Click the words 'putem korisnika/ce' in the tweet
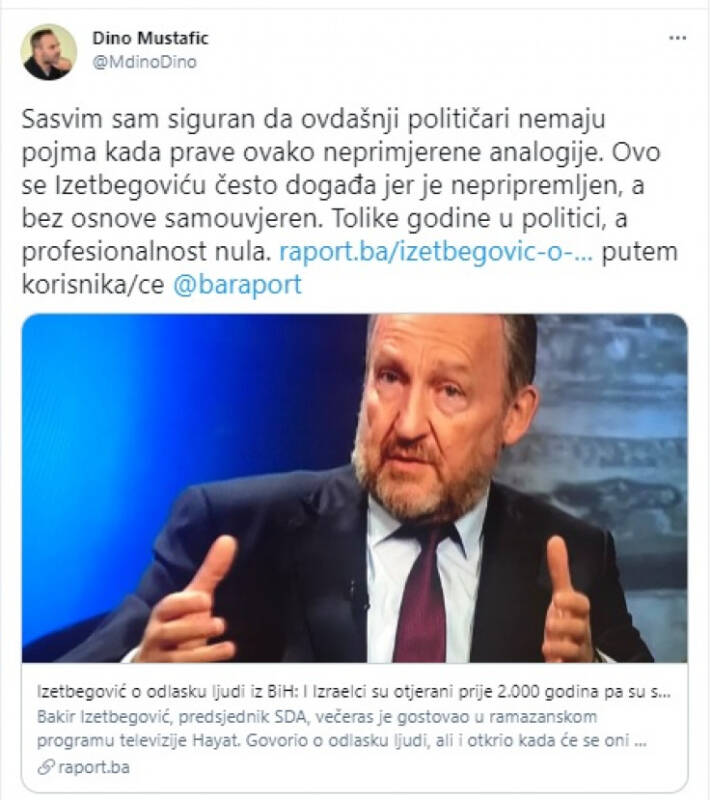This screenshot has width=711, height=800. [x=349, y=268]
